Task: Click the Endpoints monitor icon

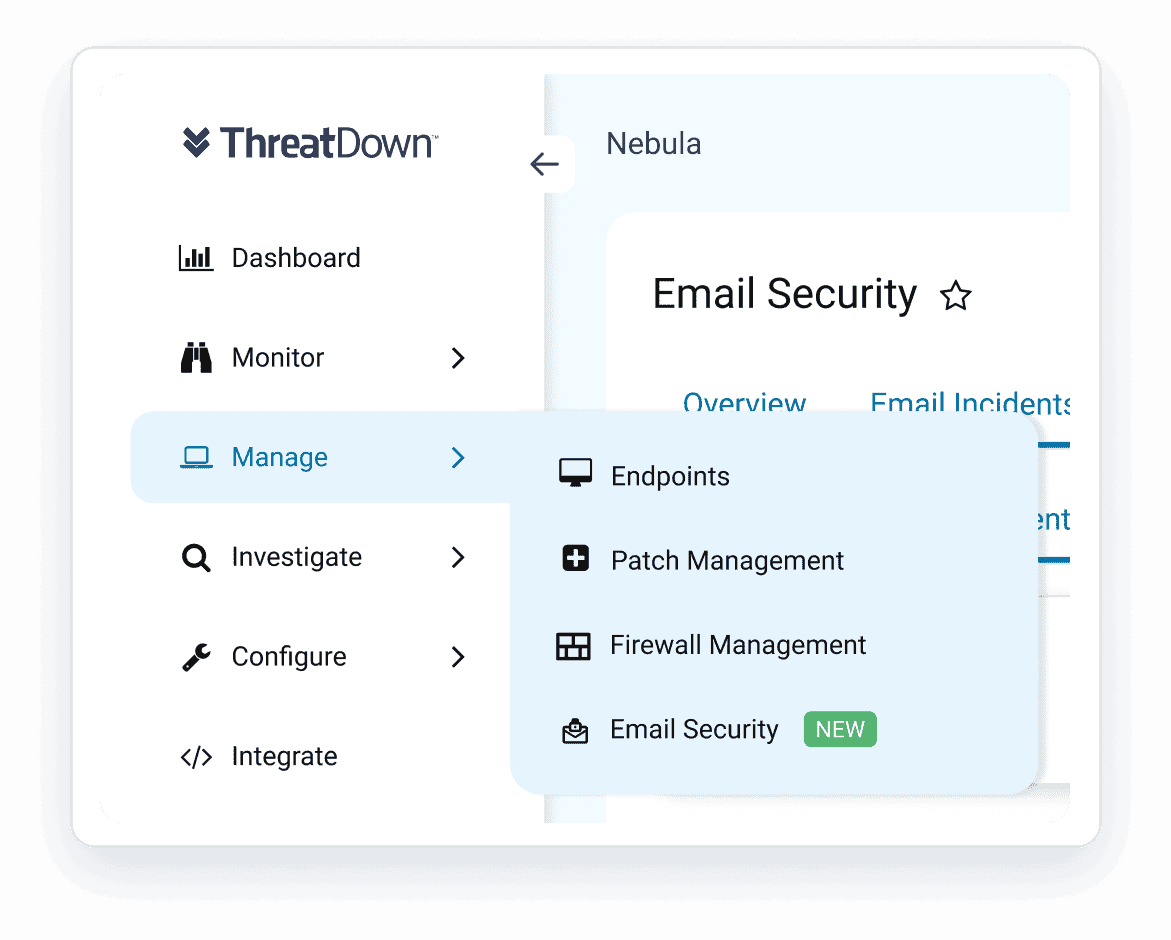Action: 575,475
